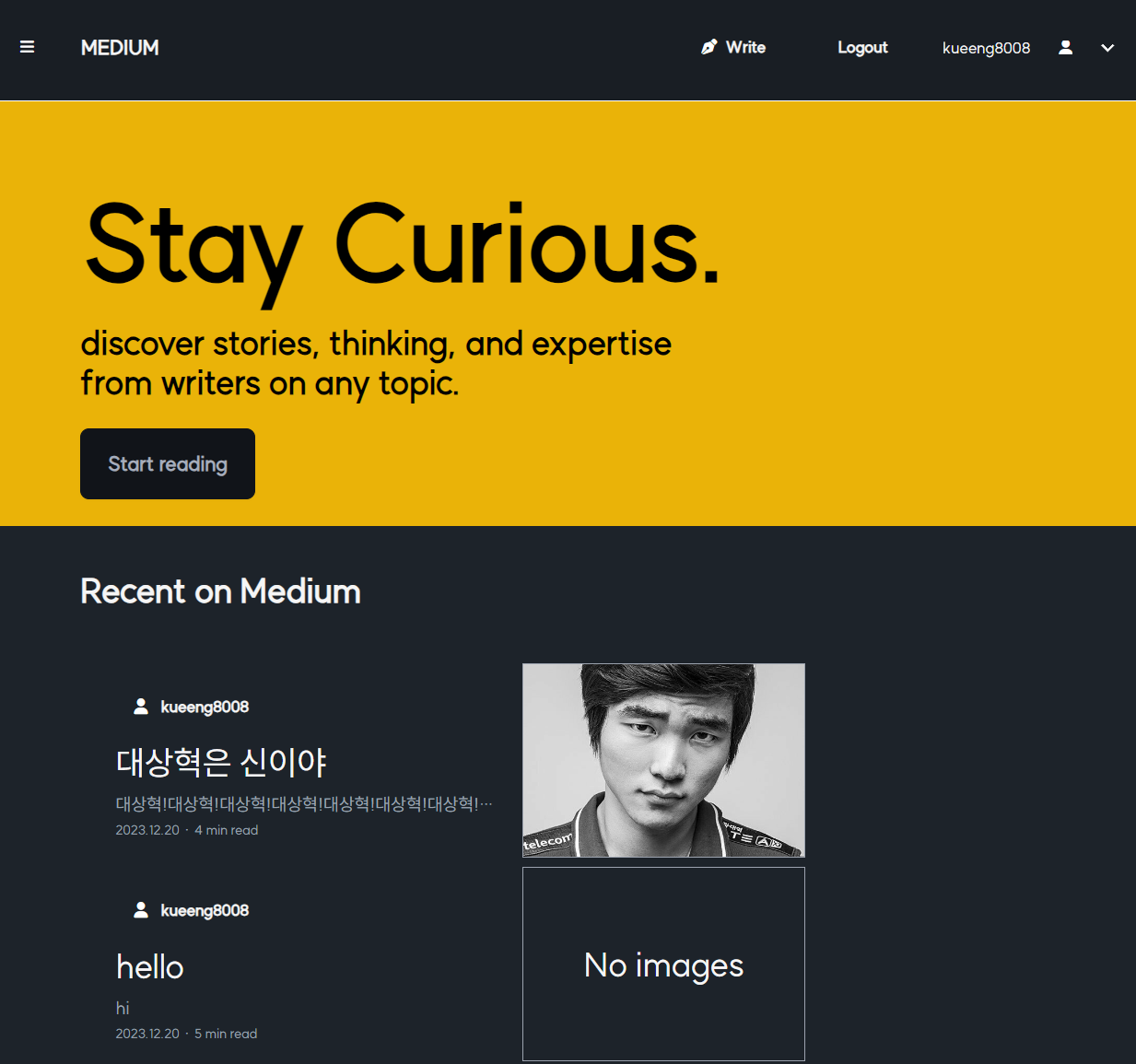The image size is (1136, 1064).
Task: Open the post titled 대상혁은 신이야
Action: (x=221, y=762)
